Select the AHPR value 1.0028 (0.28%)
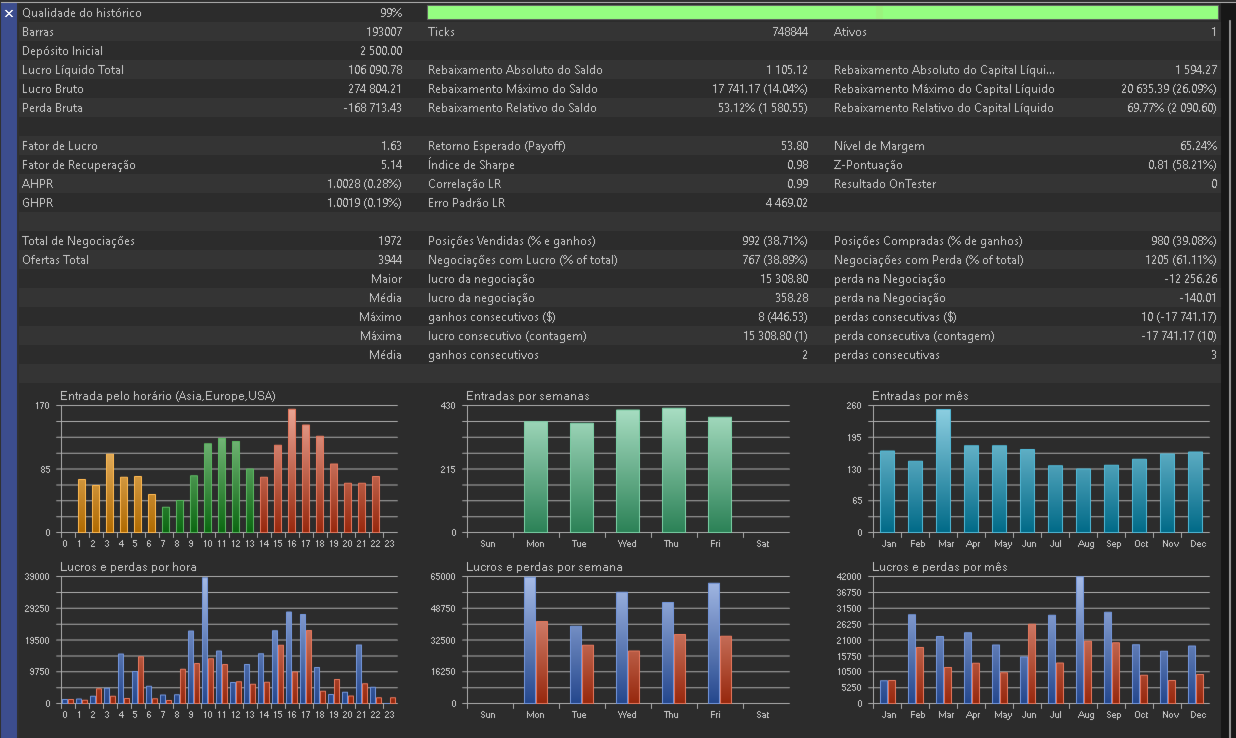This screenshot has height=738, width=1236. point(364,184)
